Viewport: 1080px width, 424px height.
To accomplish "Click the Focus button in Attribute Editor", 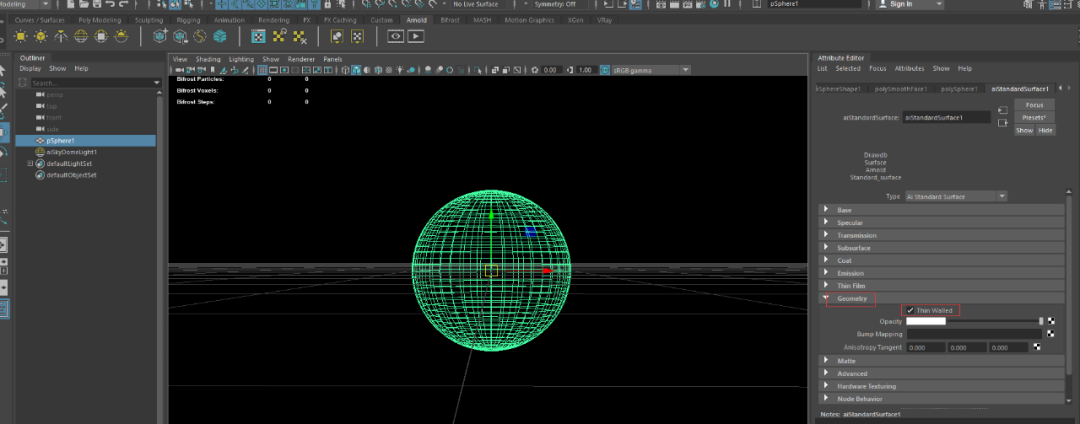I will click(x=1035, y=105).
